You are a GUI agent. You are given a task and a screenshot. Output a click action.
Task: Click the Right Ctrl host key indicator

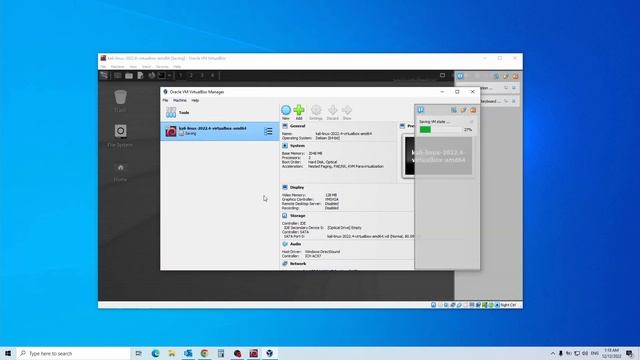coord(509,305)
